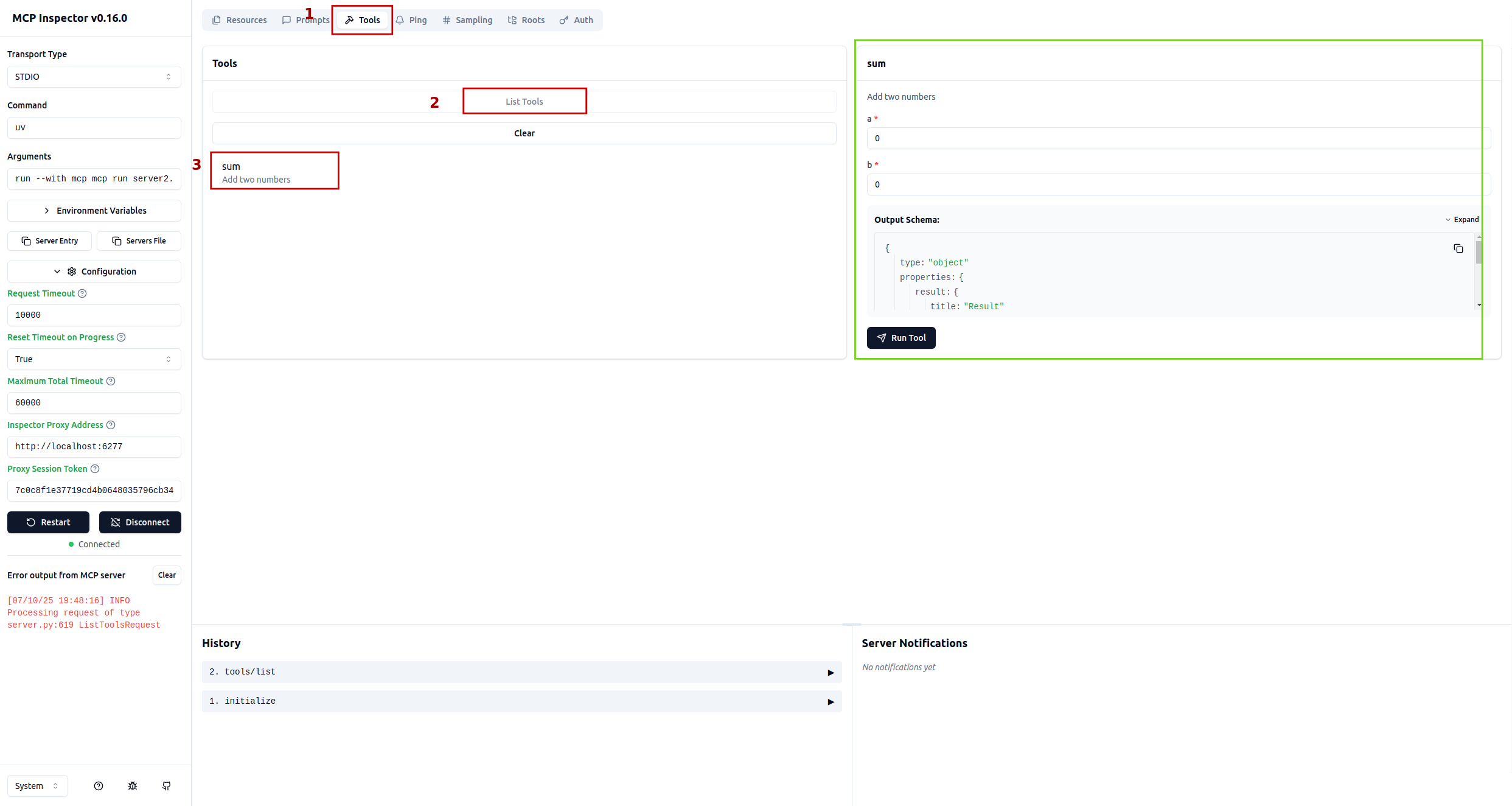The width and height of the screenshot is (1512, 806).
Task: Open the bug report icon at bottom left
Action: (133, 786)
